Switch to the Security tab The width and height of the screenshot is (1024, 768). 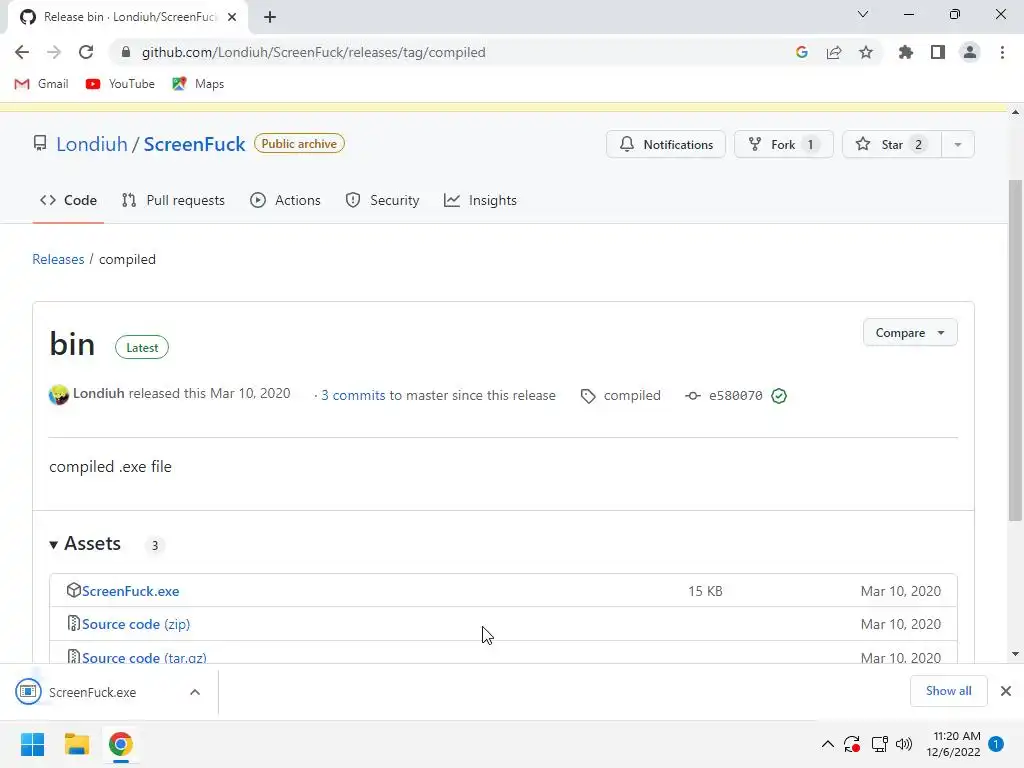point(382,200)
